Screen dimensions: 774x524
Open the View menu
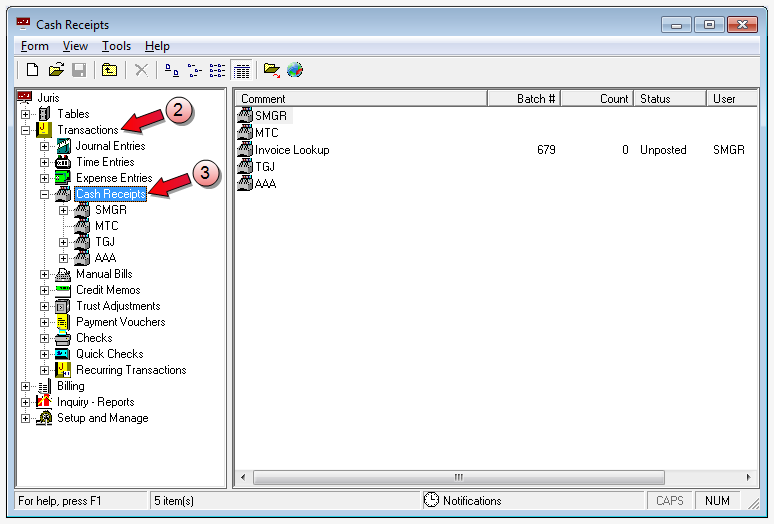(75, 46)
